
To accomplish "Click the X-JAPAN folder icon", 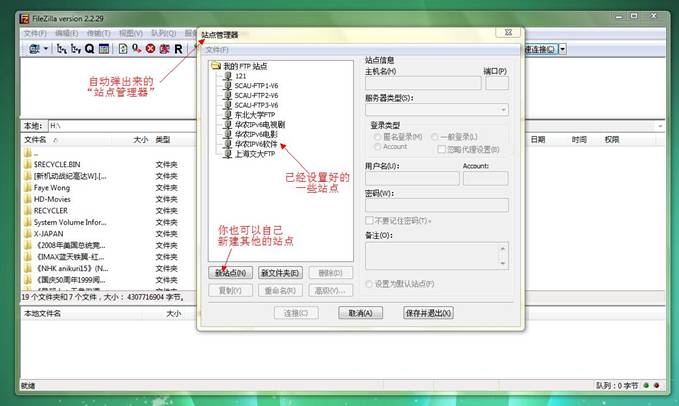I will [28, 234].
